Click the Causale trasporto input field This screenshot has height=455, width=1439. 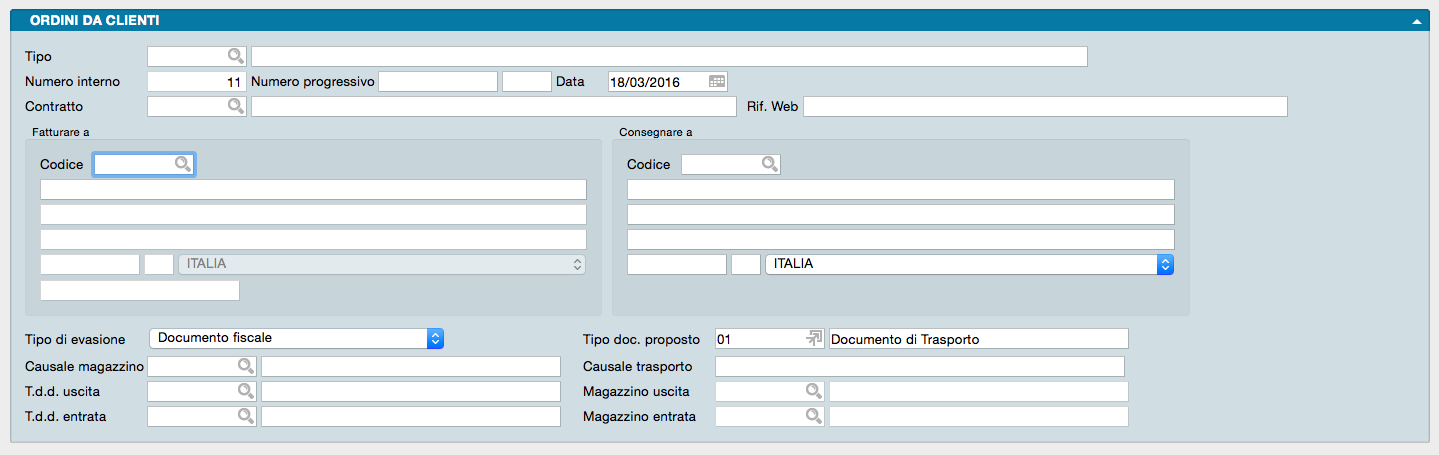click(x=919, y=366)
